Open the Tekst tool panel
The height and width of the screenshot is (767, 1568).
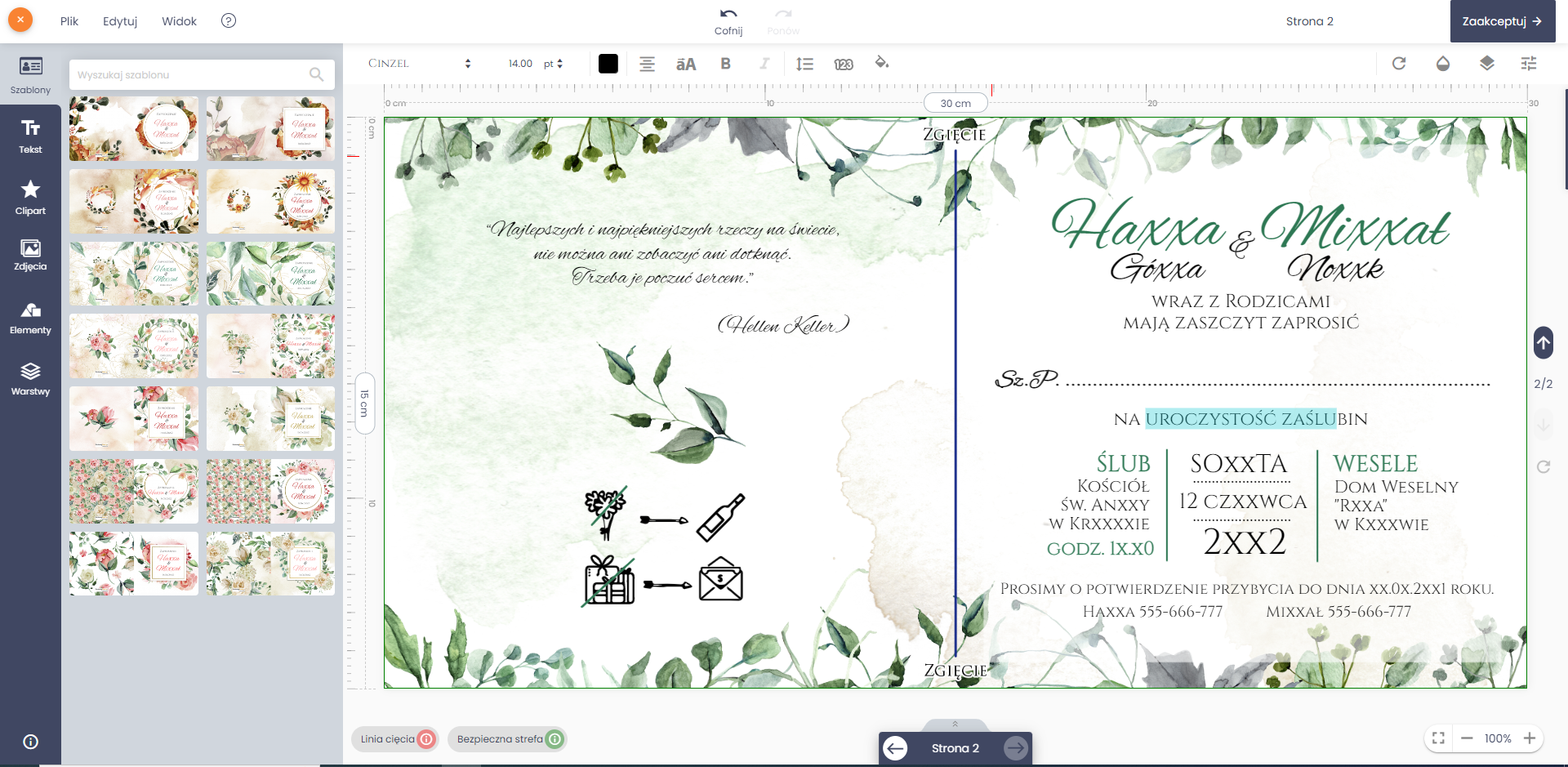point(30,136)
